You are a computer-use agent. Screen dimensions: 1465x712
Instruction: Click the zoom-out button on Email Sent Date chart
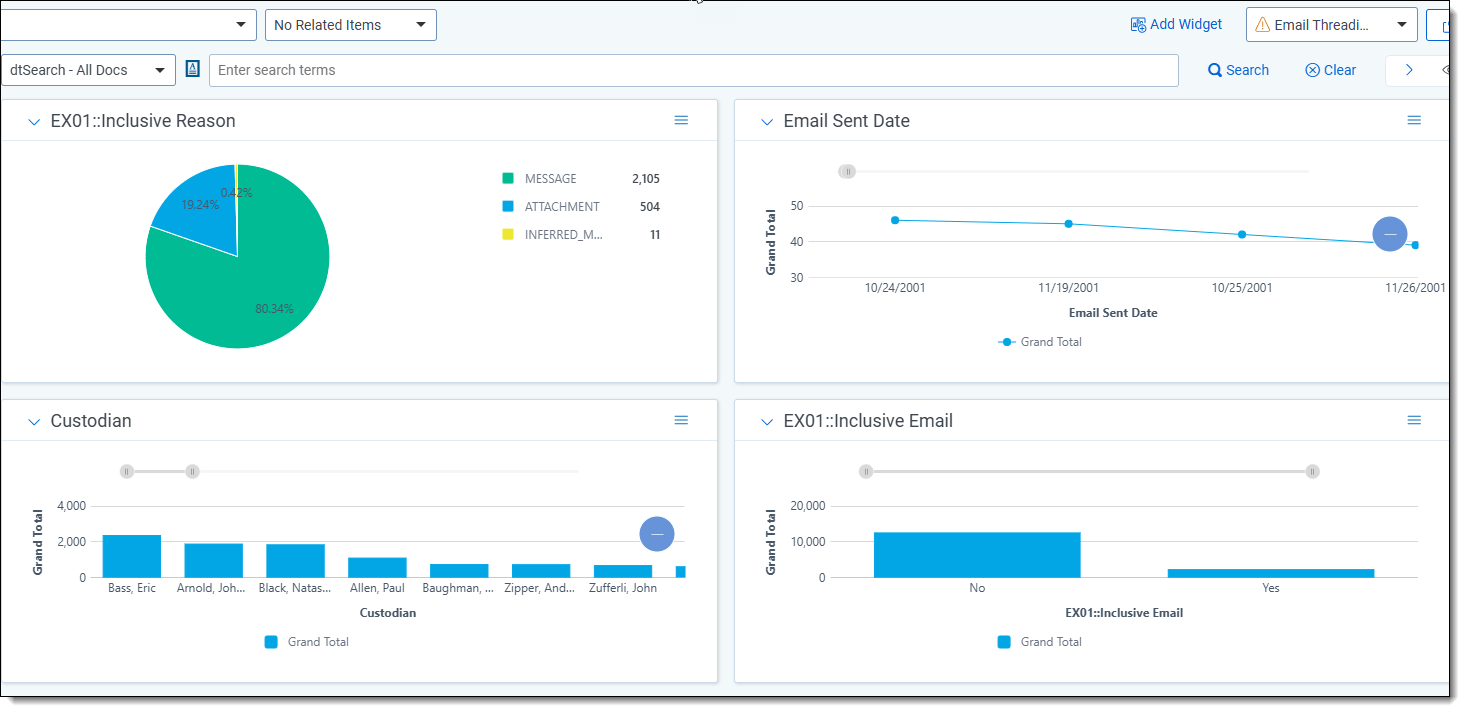[x=1390, y=234]
